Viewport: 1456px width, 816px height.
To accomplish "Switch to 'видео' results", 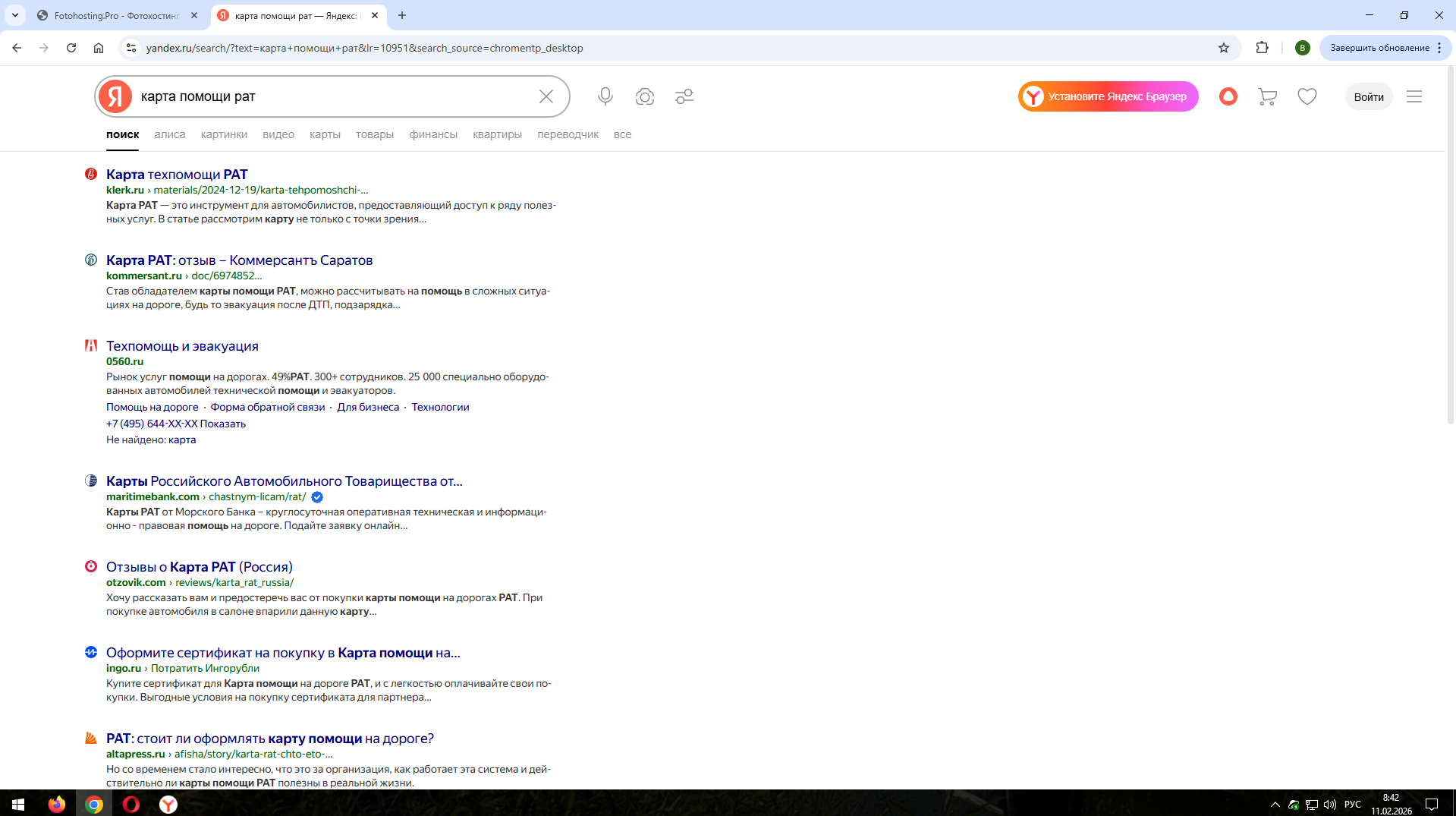I will pyautogui.click(x=278, y=134).
